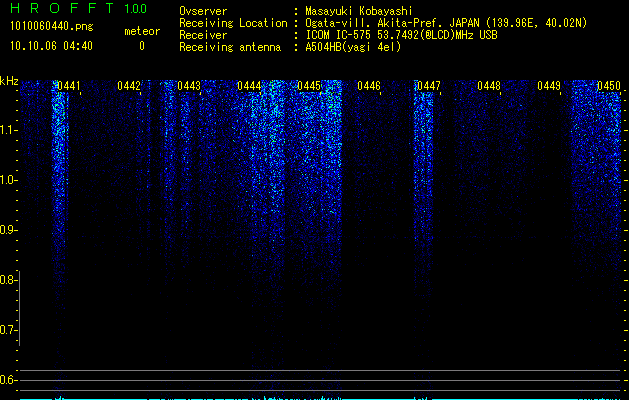Click the 0.6 frequency axis label
Viewport: 629px width, 400px height.
pos(7,380)
